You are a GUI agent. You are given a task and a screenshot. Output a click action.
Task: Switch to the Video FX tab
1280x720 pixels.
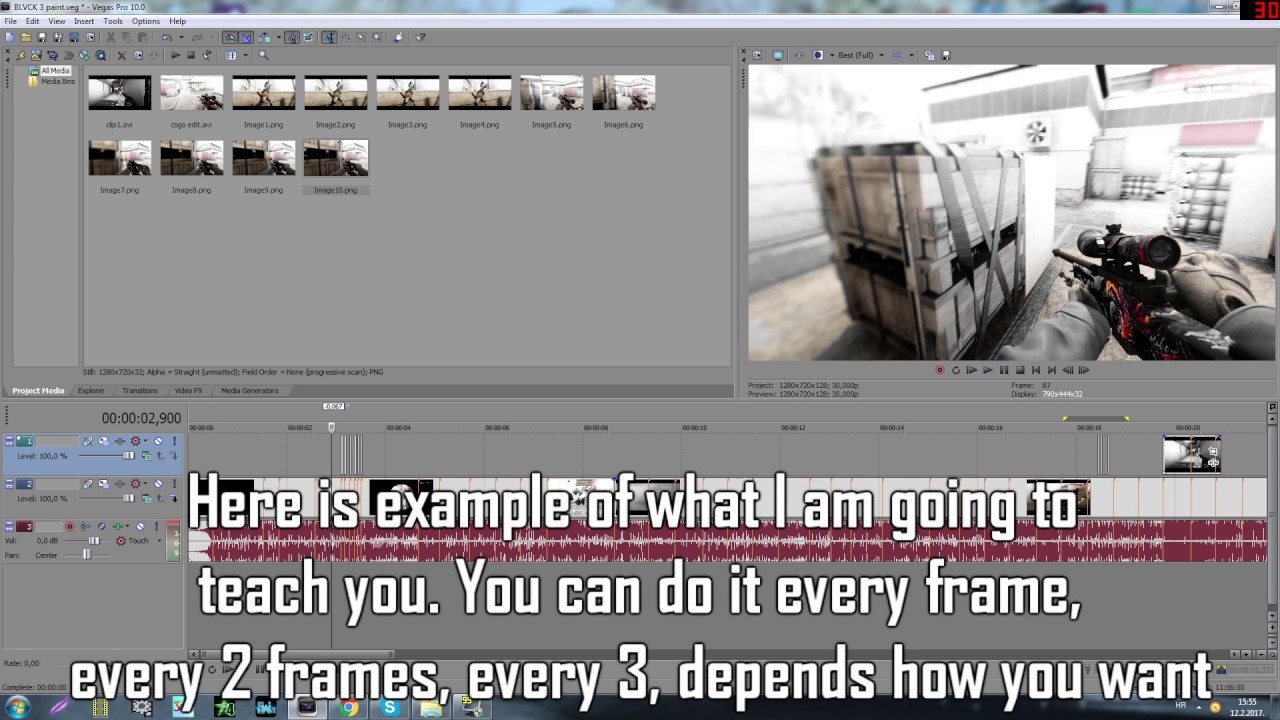coord(188,391)
